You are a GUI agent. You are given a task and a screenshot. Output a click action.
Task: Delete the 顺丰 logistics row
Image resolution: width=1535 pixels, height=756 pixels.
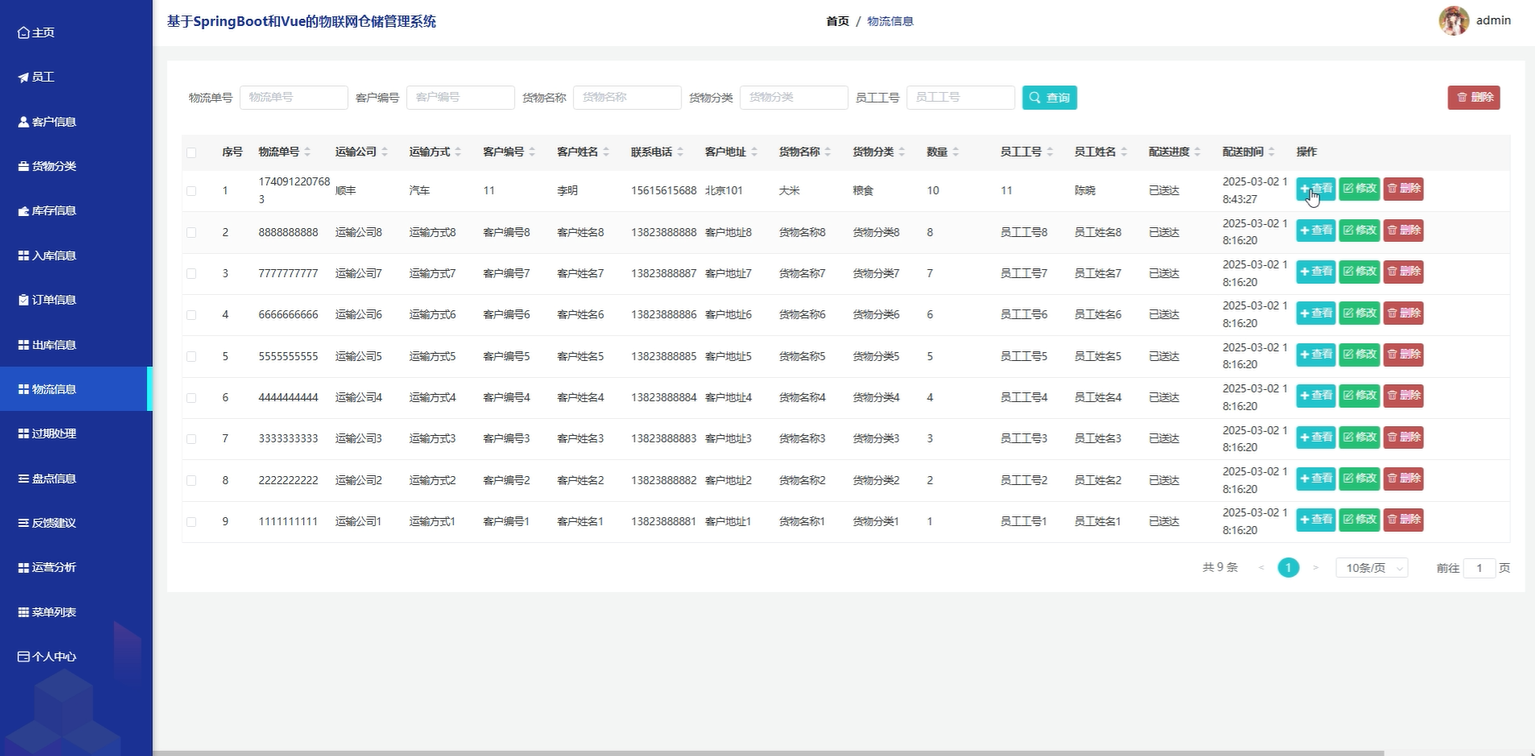point(1403,189)
